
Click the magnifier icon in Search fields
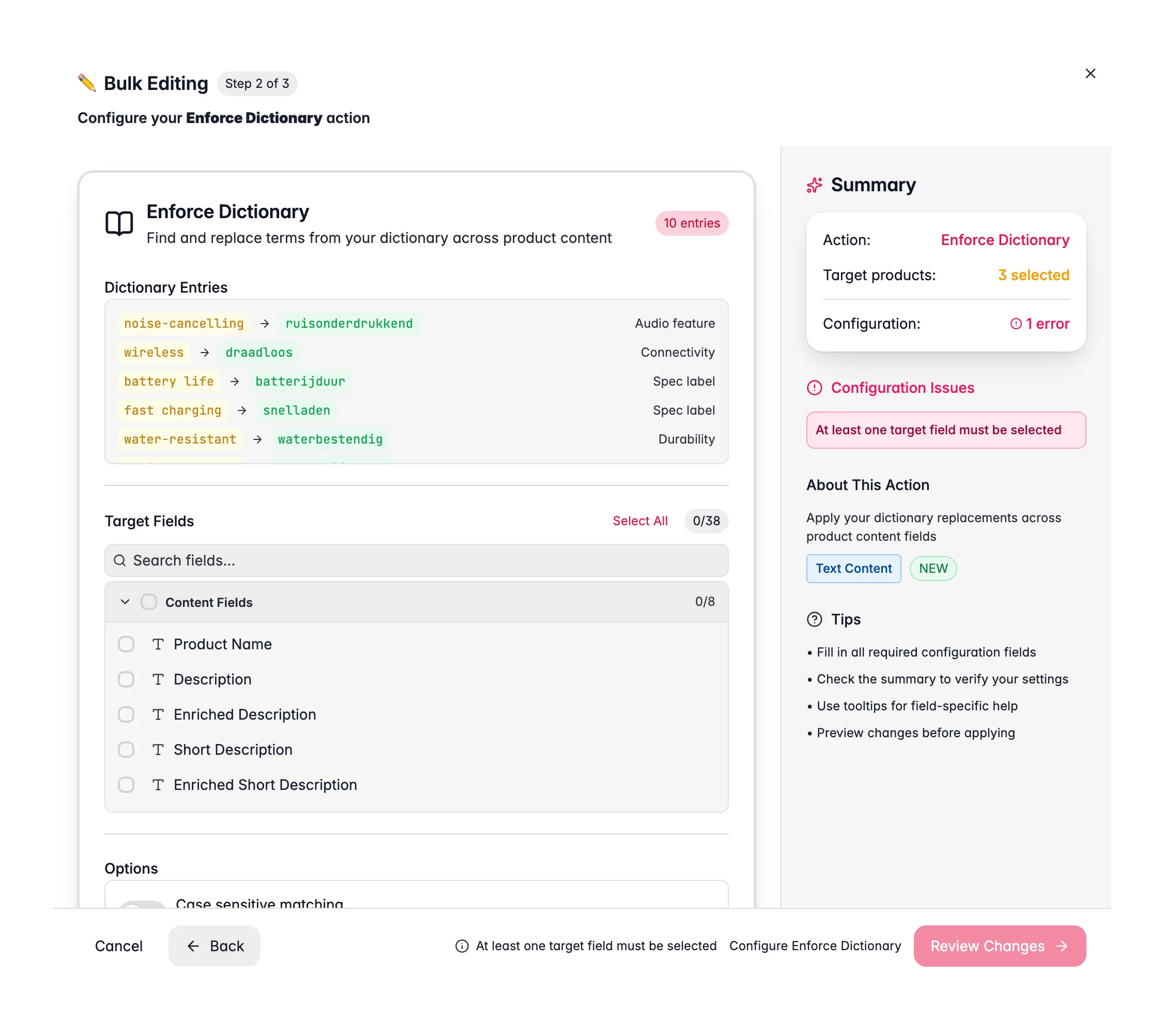pos(119,560)
